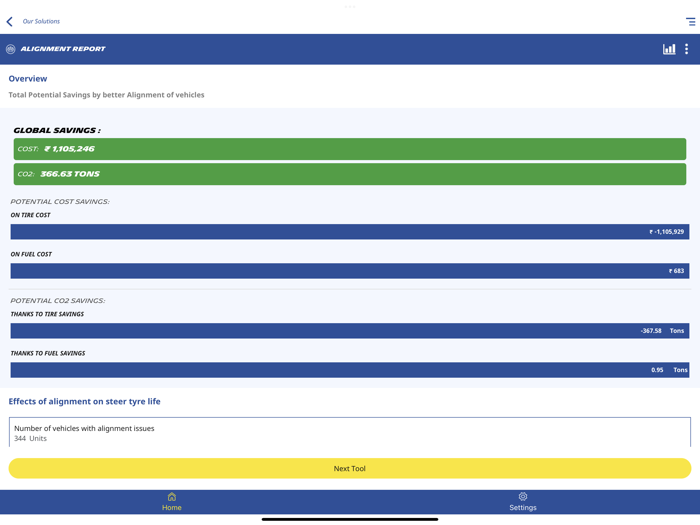Viewport: 700px width, 525px height.
Task: Go to the Home tab
Action: [171, 502]
